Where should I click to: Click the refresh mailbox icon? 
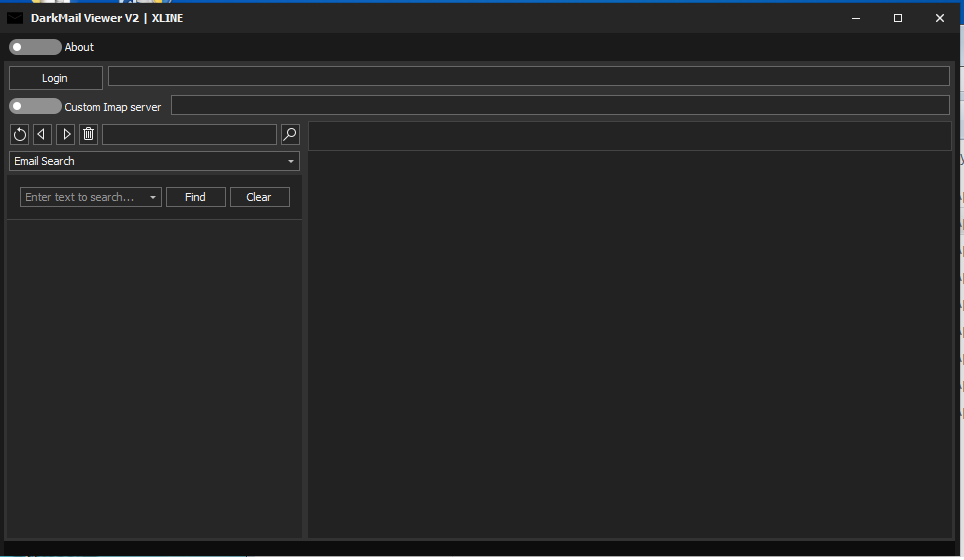tap(19, 134)
